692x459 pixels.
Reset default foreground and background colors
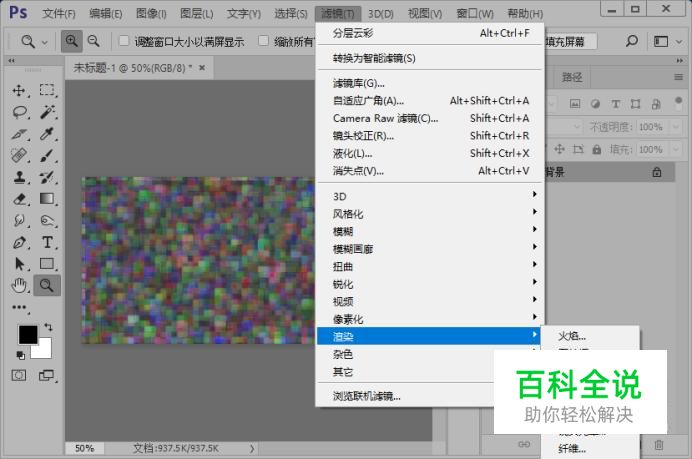click(x=20, y=355)
